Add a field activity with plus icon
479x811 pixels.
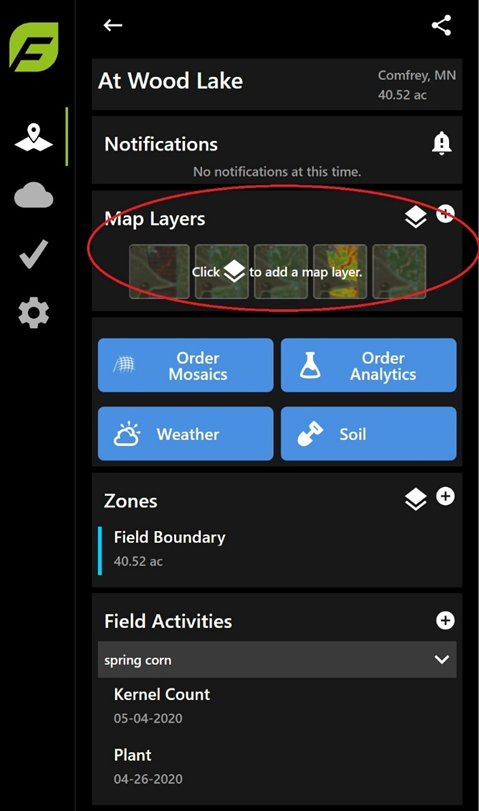(445, 620)
